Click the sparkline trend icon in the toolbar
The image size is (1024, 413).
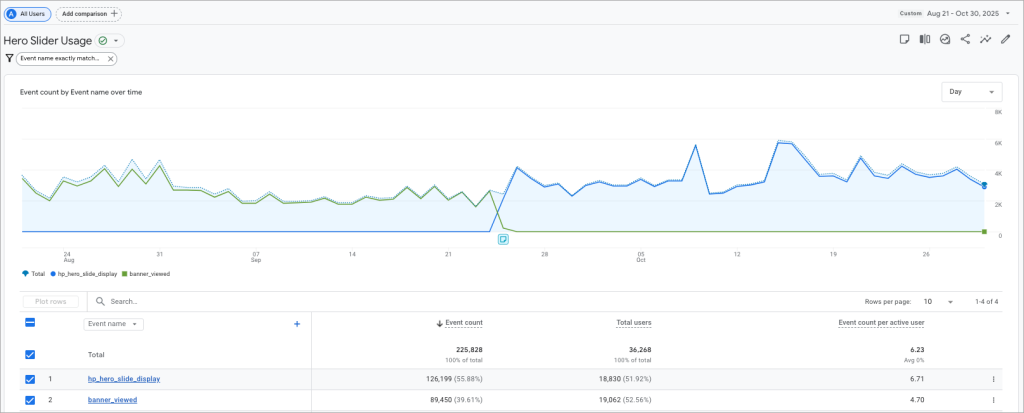985,40
